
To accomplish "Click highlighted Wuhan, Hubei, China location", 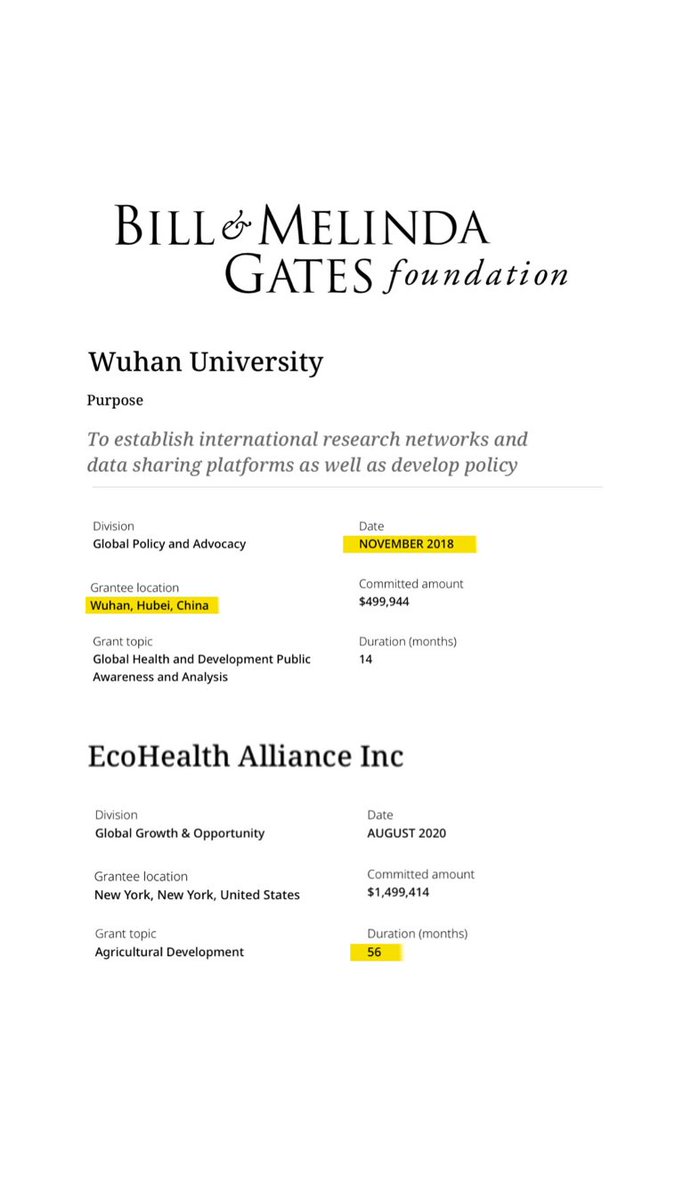I will (152, 606).
